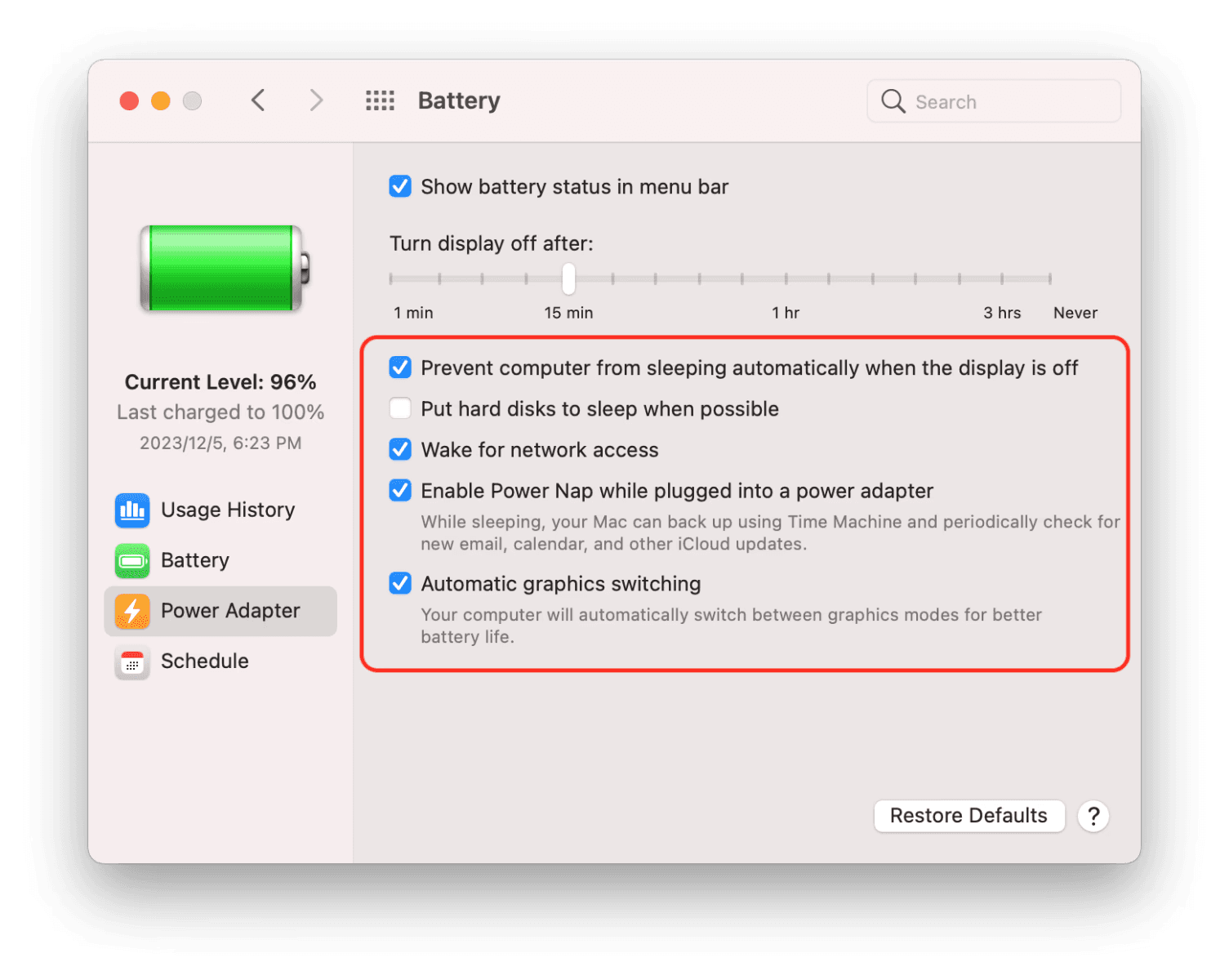Open the Schedule calendar icon
This screenshot has width=1229, height=980.
coord(131,662)
